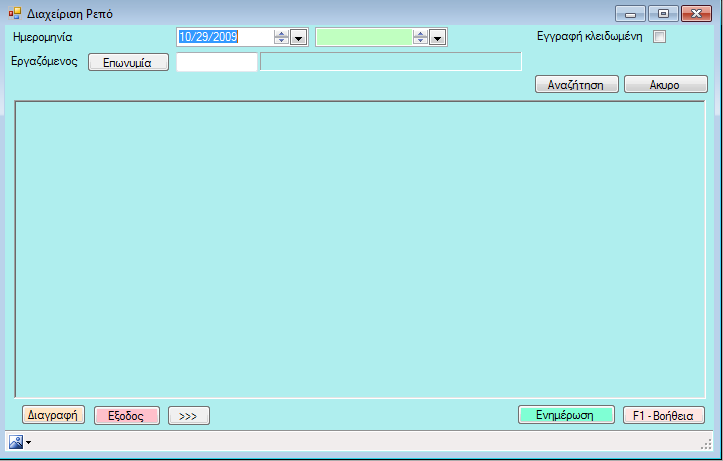Click the wide employee name field
This screenshot has height=461, width=723.
(x=391, y=62)
